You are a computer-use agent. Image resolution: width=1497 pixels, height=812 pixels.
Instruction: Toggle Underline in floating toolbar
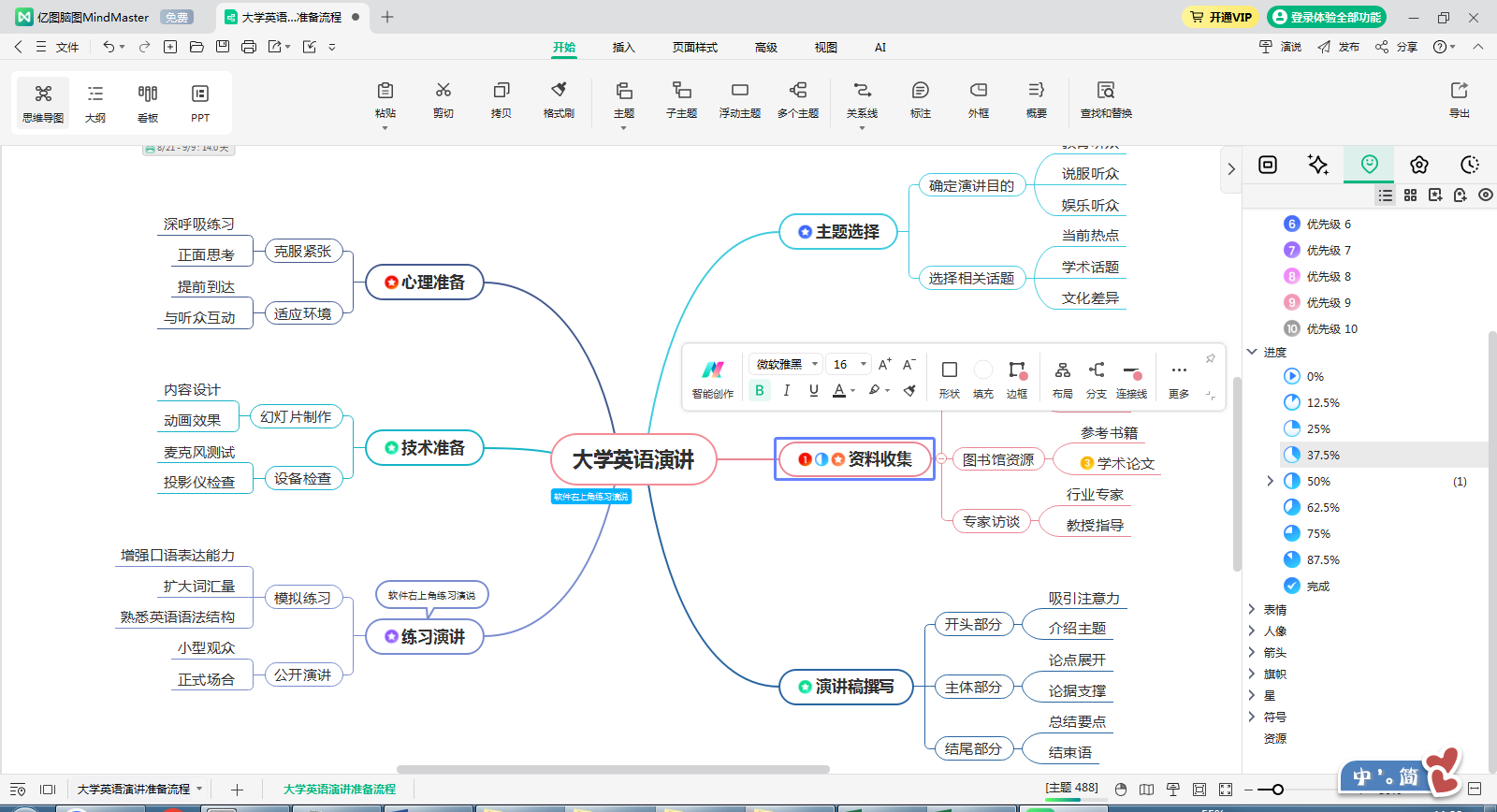click(814, 390)
